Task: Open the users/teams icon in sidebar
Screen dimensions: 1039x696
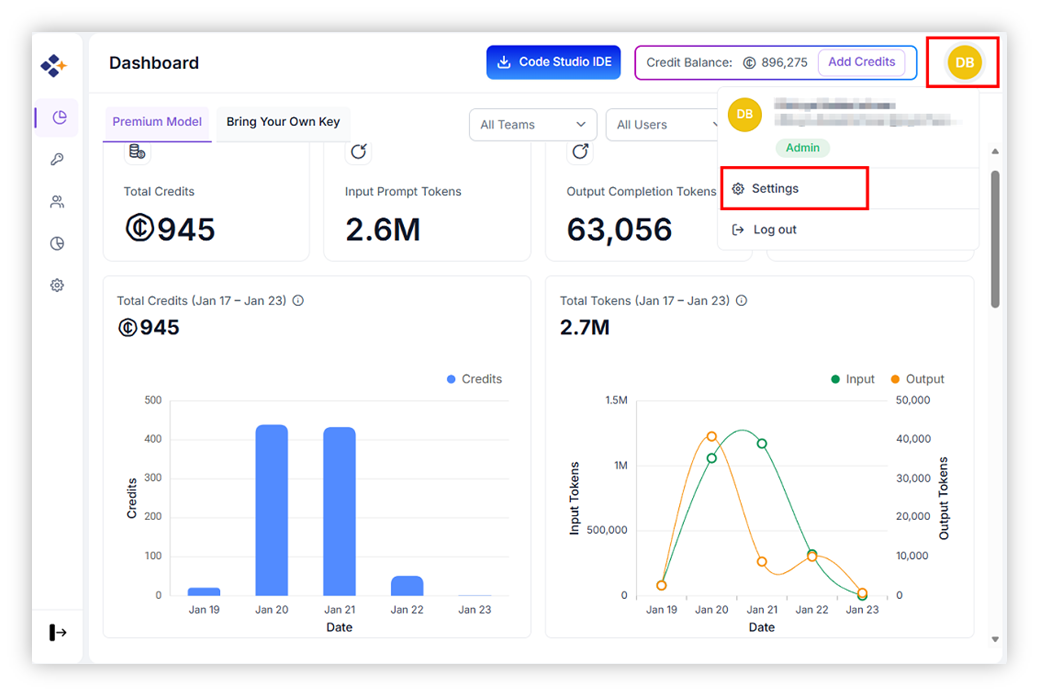Action: tap(57, 202)
